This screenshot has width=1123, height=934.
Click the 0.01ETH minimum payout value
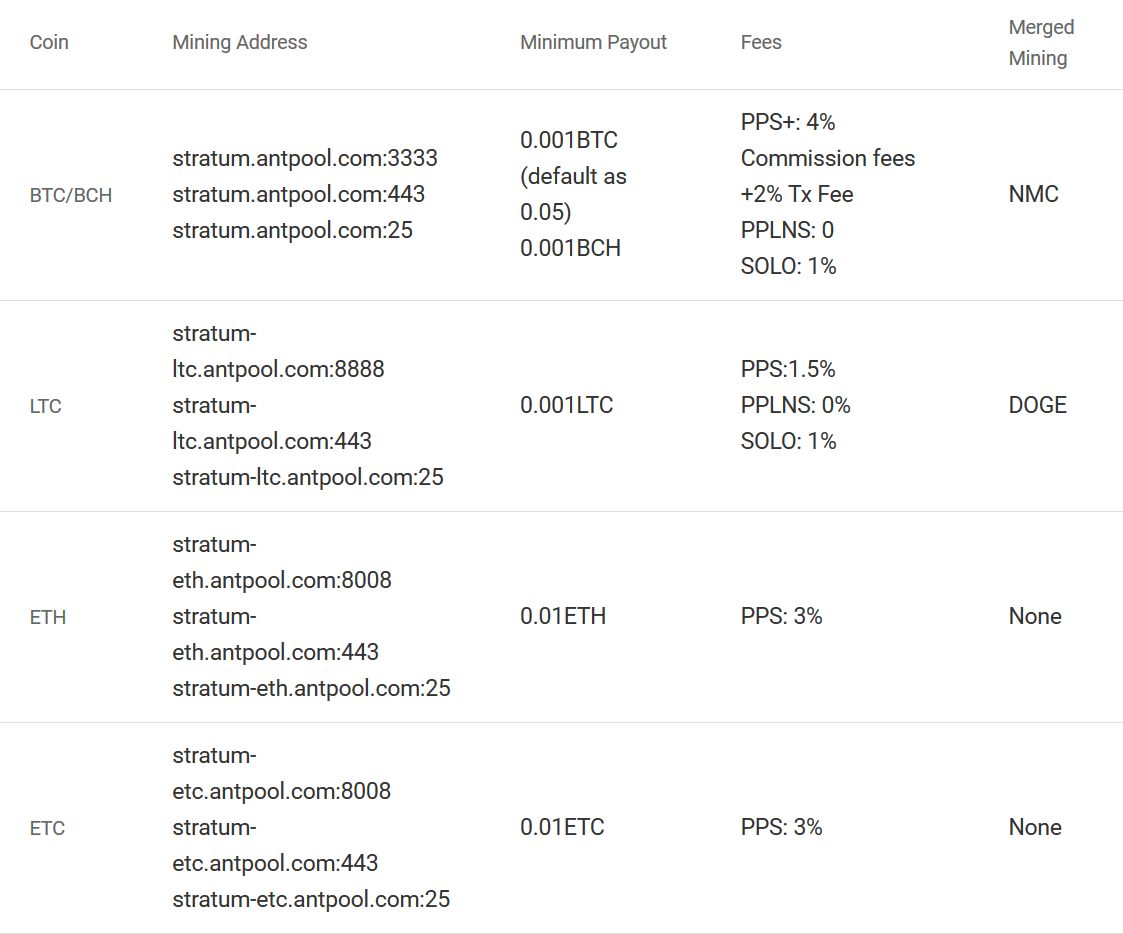(563, 616)
